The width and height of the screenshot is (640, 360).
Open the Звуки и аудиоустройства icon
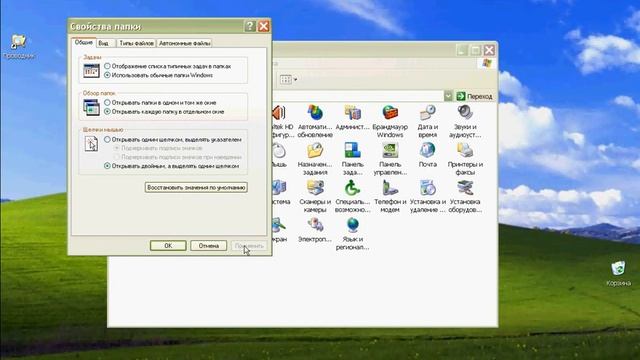tap(465, 121)
